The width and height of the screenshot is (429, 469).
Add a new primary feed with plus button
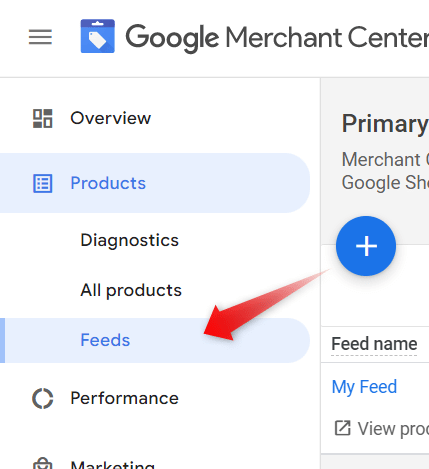[x=366, y=246]
